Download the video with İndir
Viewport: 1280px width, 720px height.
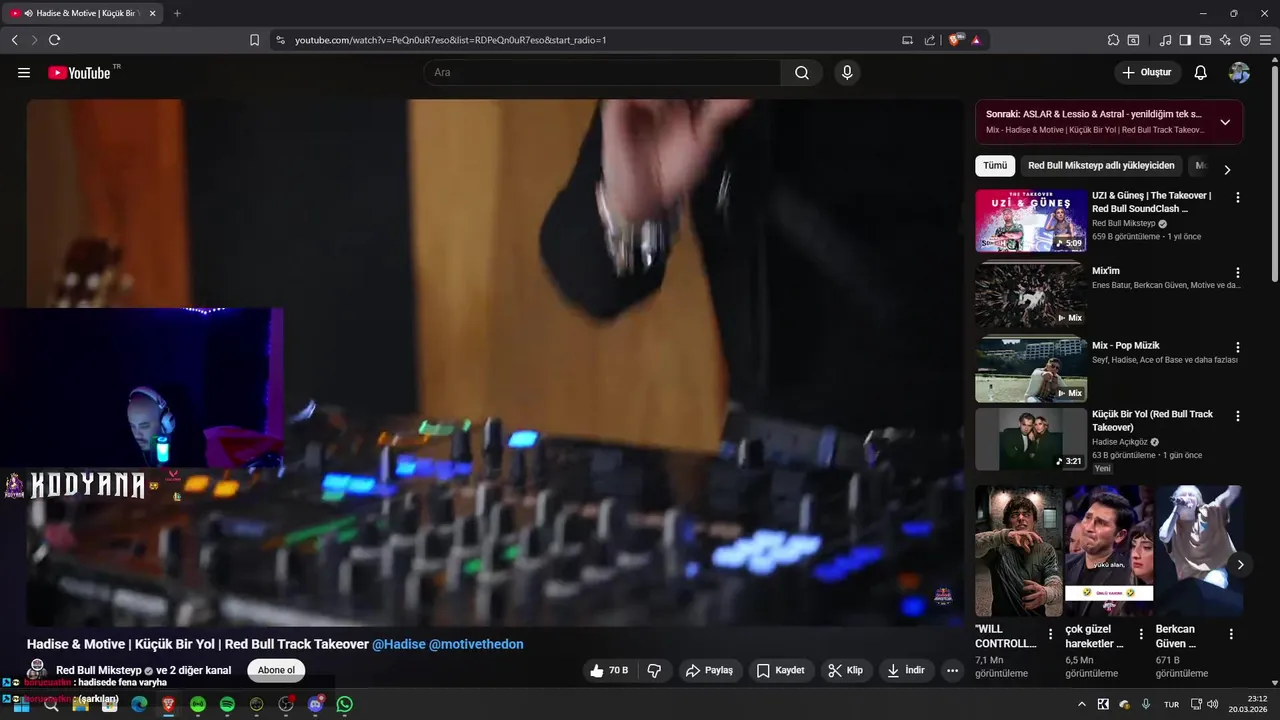906,670
